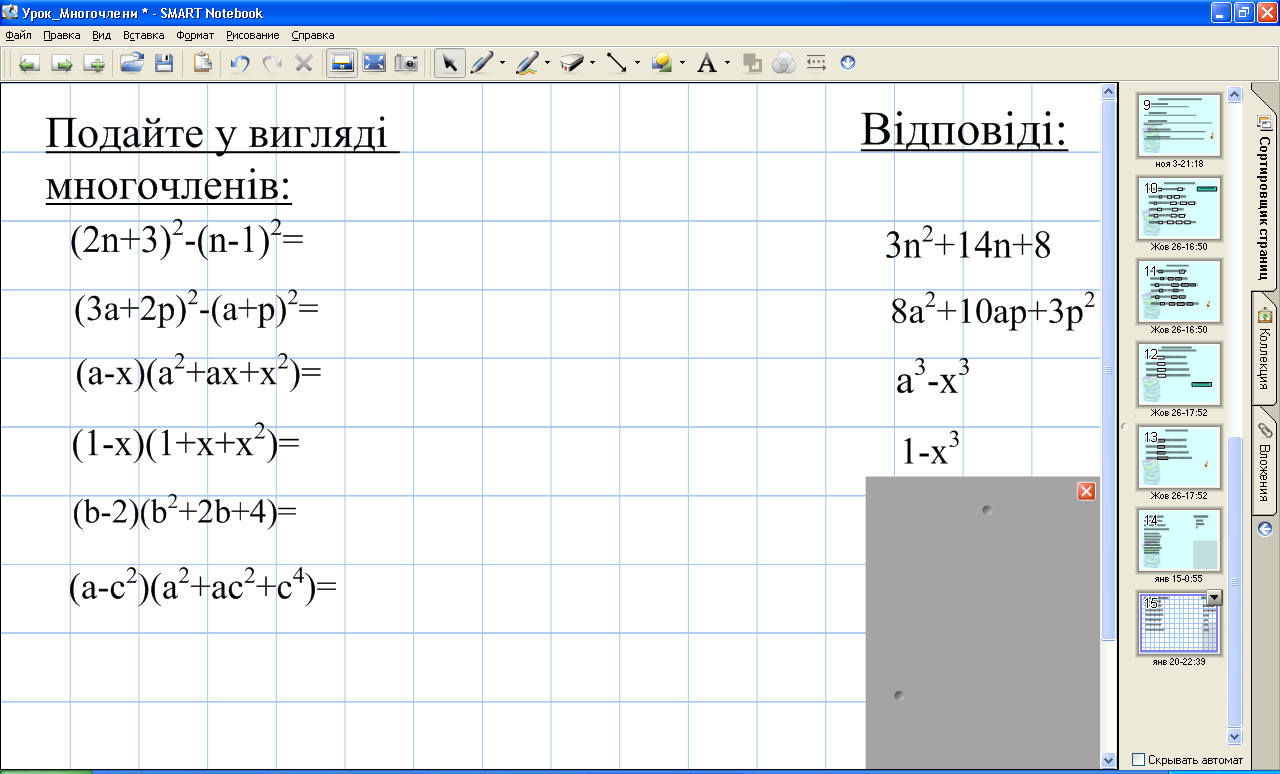
Task: Click the canvas scroll down arrow
Action: click(x=1108, y=760)
